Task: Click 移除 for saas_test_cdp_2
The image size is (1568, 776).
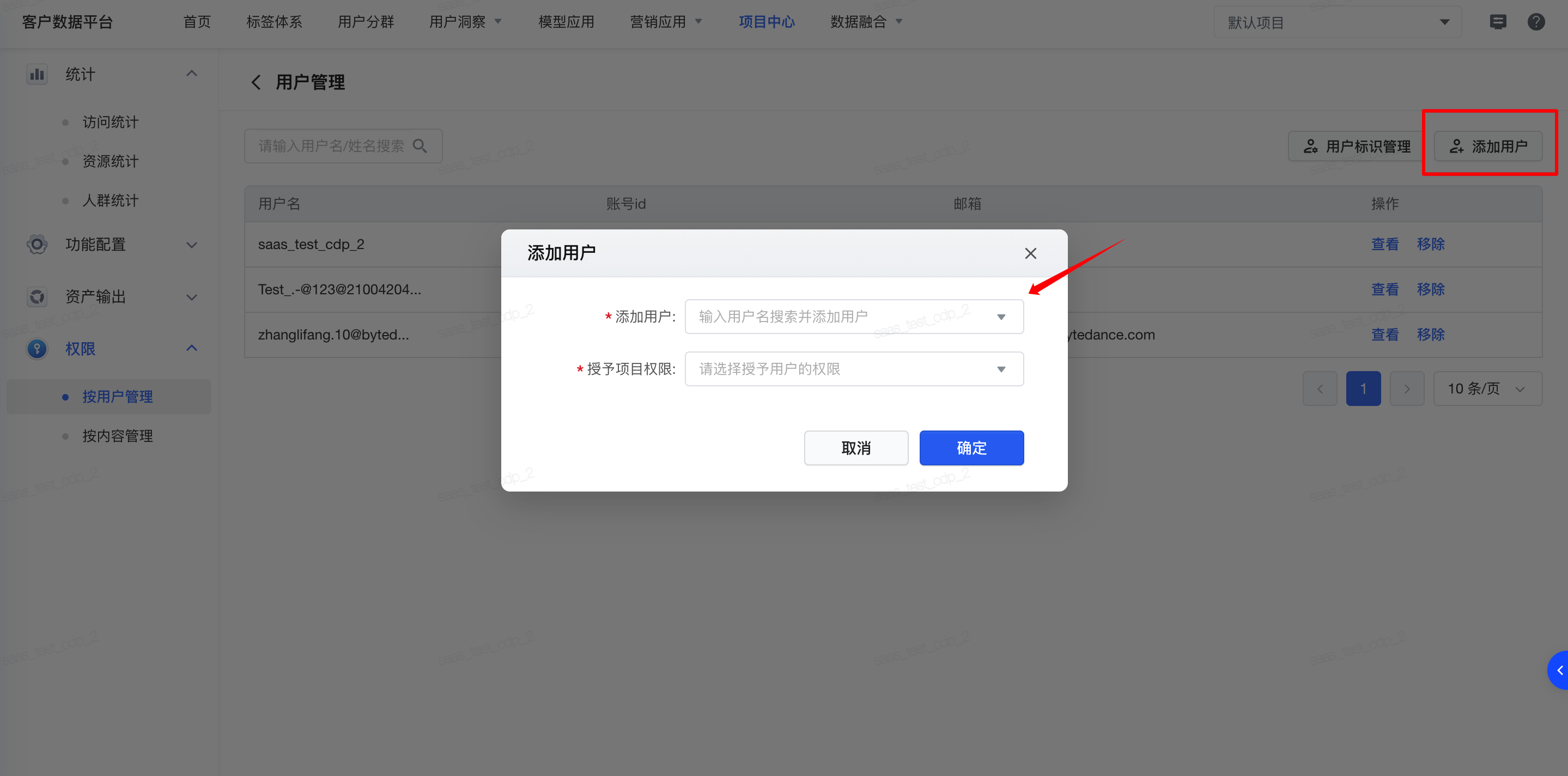Action: 1431,244
